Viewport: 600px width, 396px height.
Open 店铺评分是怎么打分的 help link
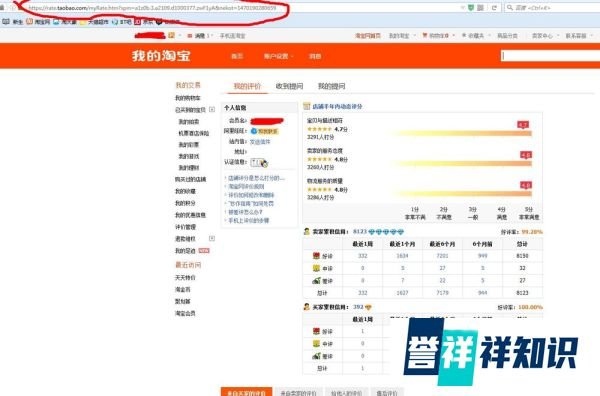tap(256, 178)
